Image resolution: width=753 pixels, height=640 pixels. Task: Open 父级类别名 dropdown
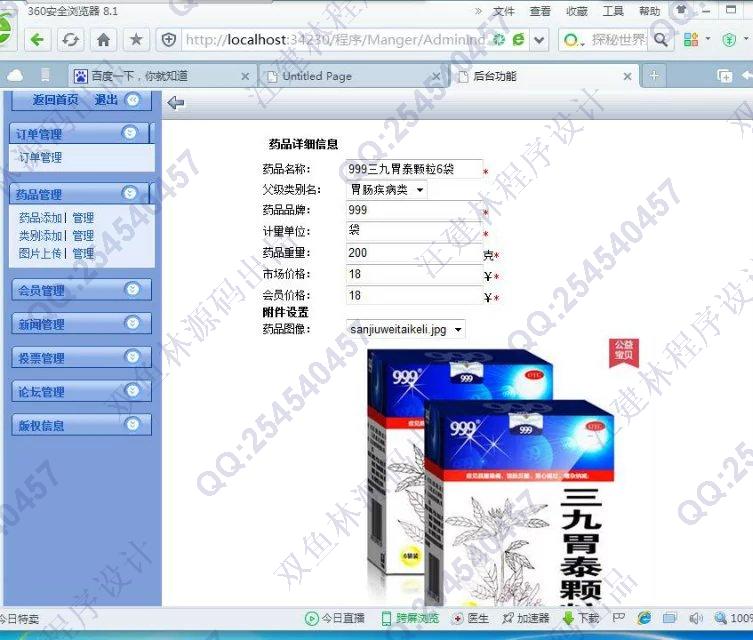point(386,190)
